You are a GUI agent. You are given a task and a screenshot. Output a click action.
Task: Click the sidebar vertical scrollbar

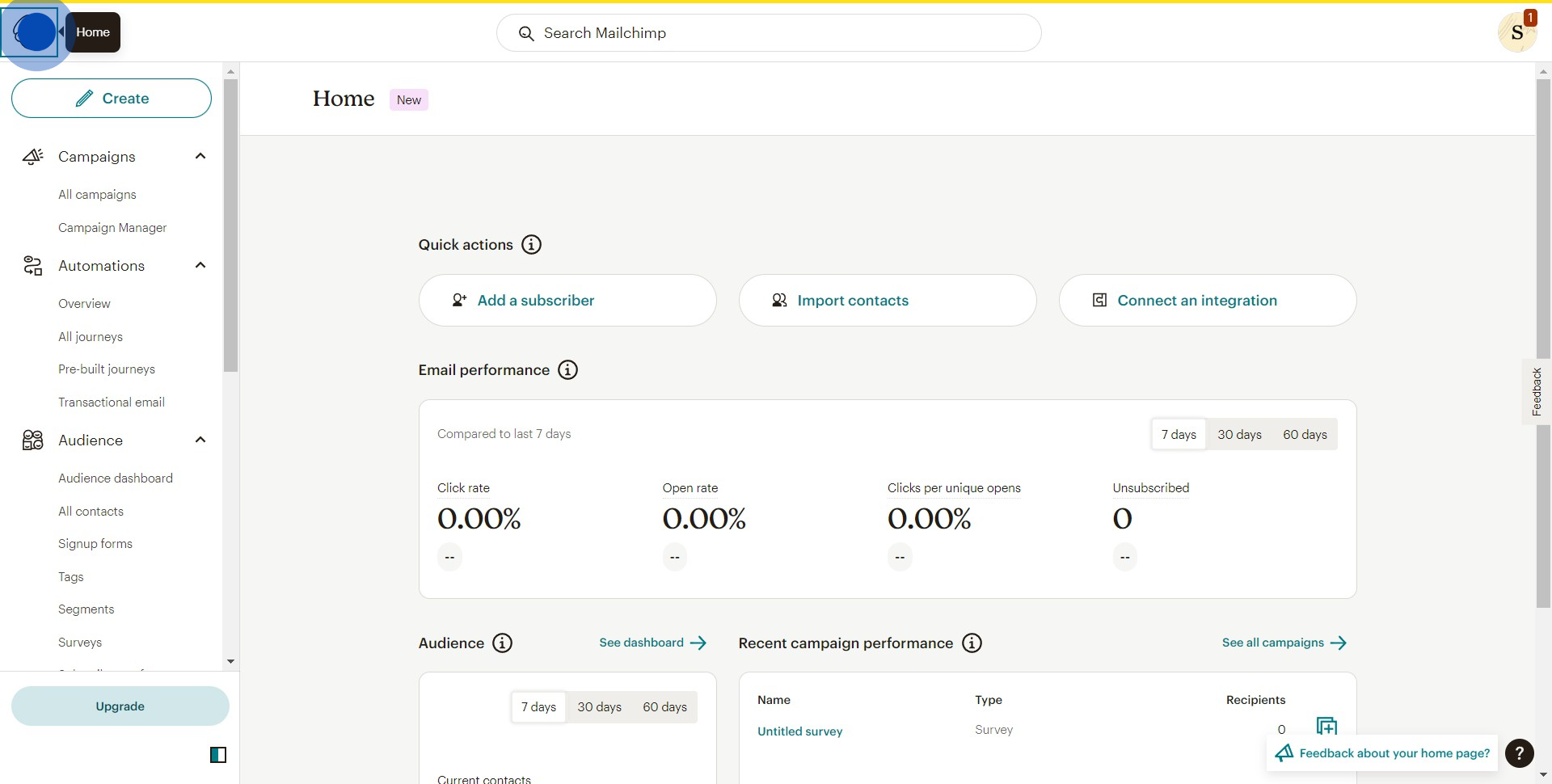pyautogui.click(x=230, y=226)
